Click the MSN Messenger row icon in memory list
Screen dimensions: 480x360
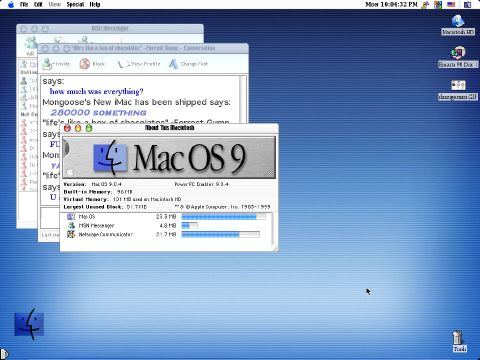pyautogui.click(x=71, y=226)
